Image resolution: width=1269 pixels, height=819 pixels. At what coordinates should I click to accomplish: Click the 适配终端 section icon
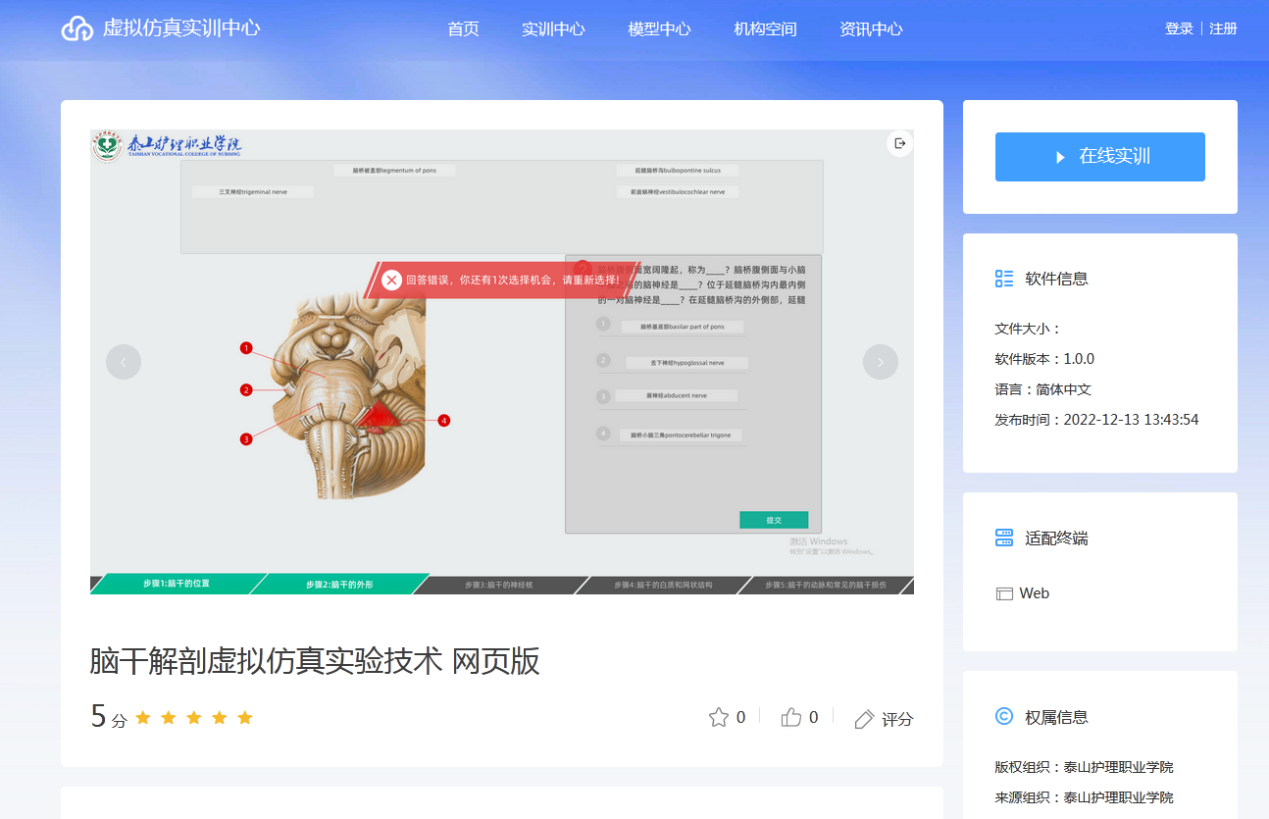(1004, 538)
